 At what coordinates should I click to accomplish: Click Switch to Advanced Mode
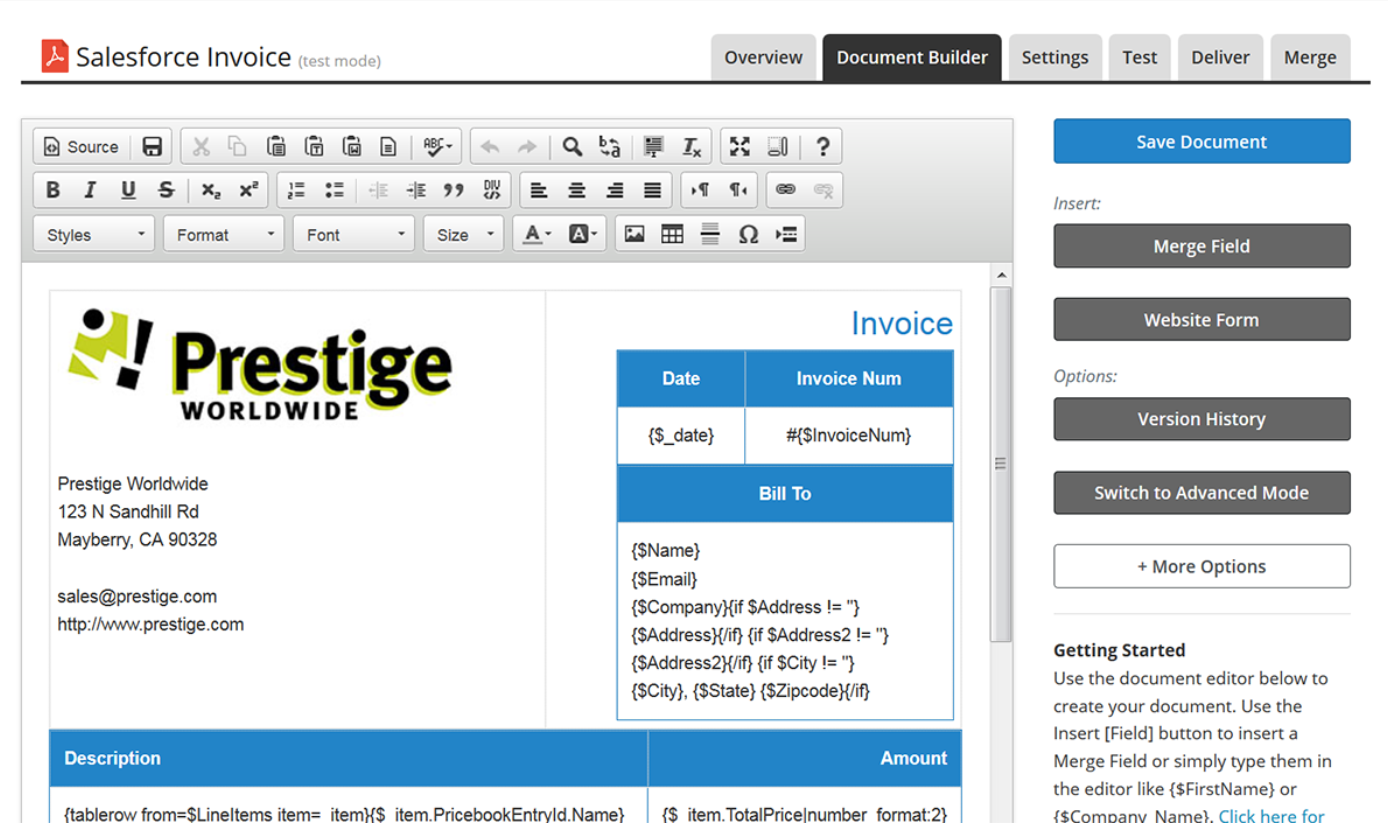pos(1202,493)
